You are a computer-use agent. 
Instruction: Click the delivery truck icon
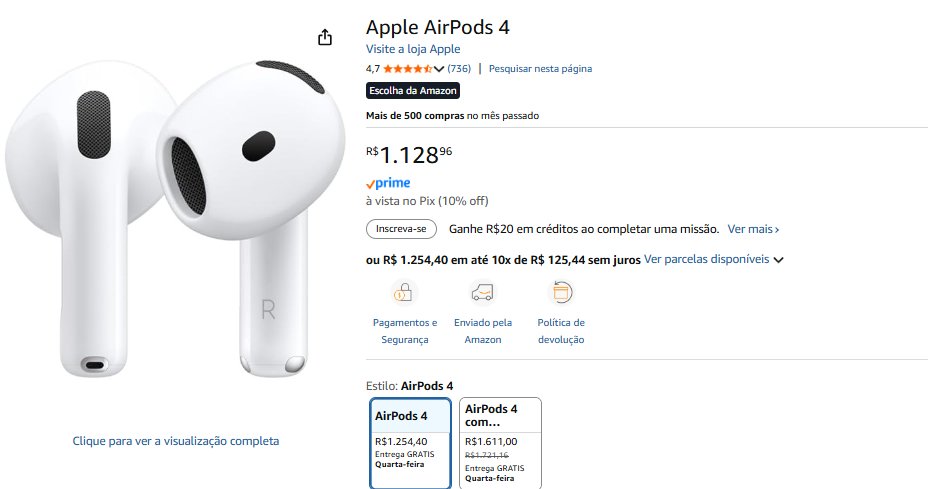coord(483,293)
